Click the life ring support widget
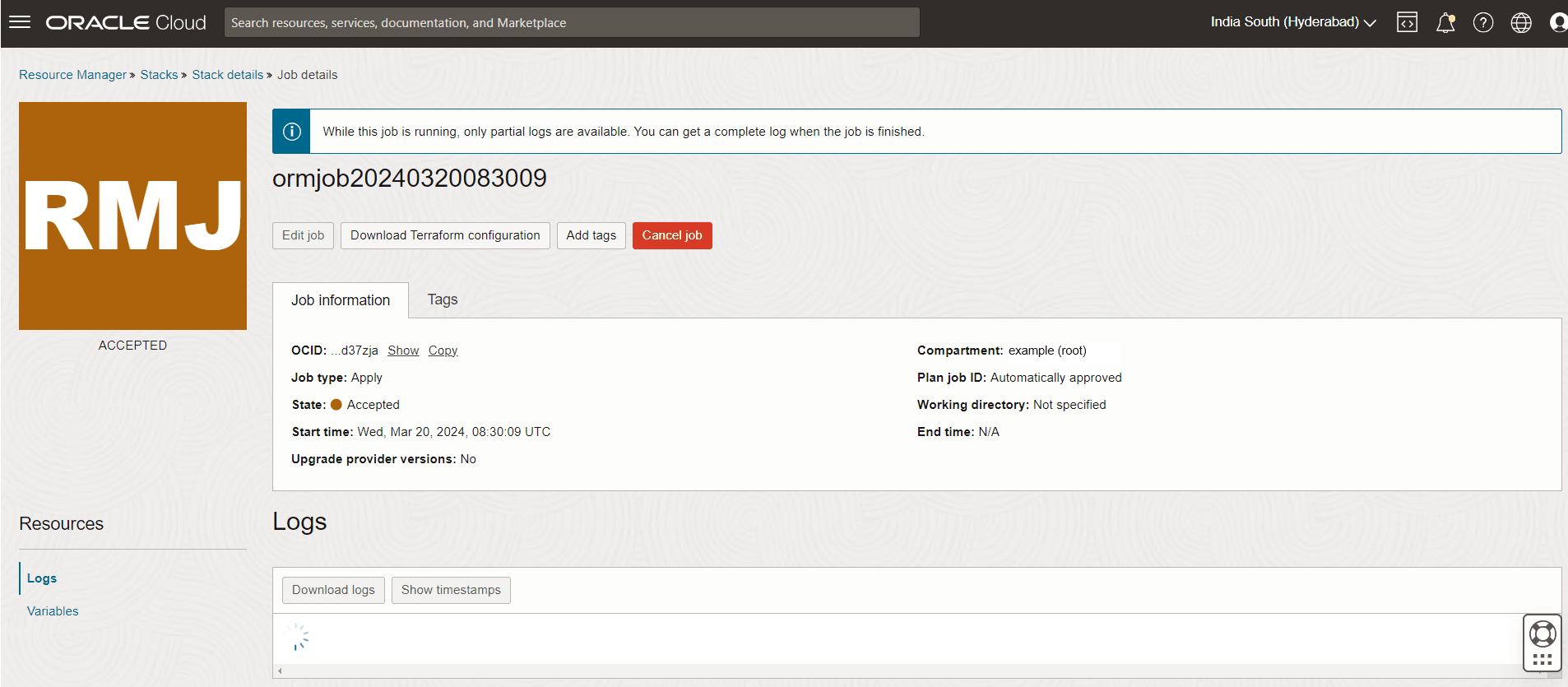This screenshot has height=687, width=1568. pos(1542,634)
